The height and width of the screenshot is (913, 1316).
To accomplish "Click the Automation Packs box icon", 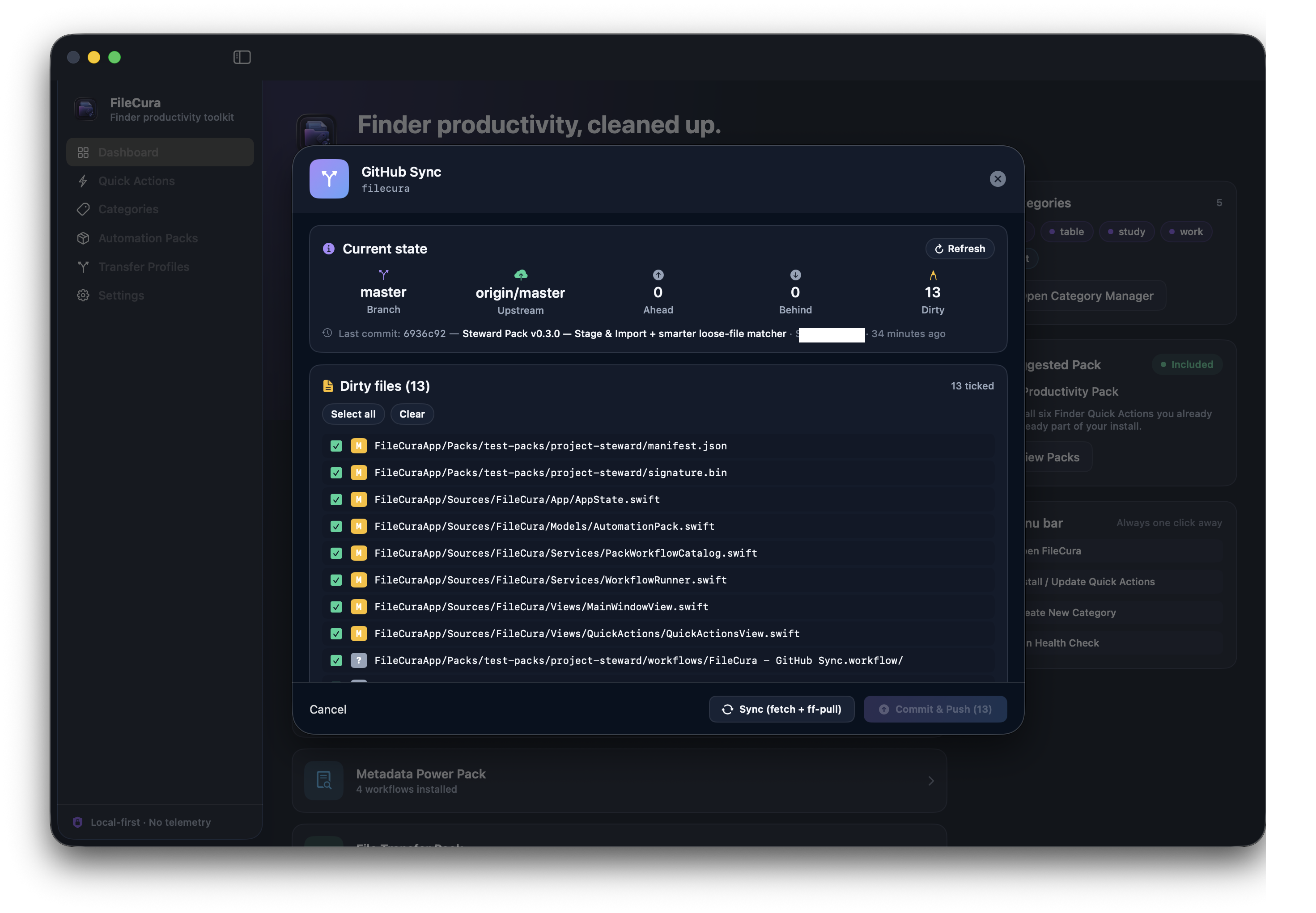I will (83, 238).
